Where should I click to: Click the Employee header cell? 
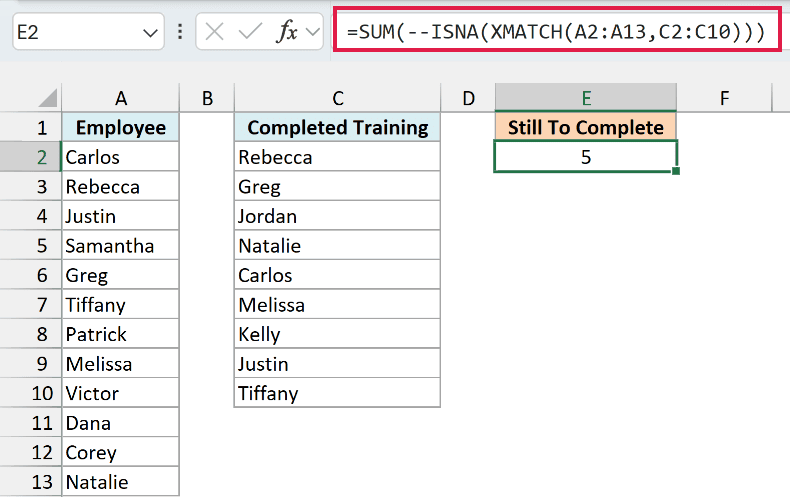click(x=120, y=127)
